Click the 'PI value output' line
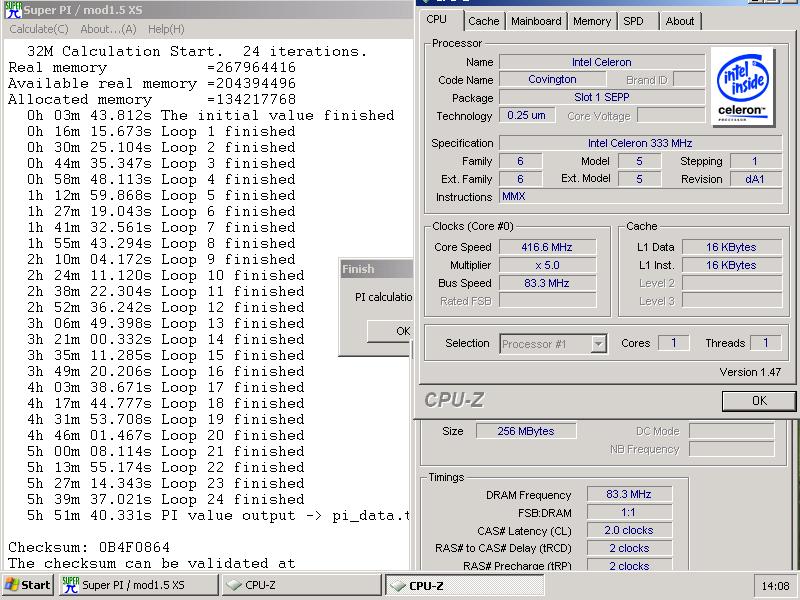The height and width of the screenshot is (600, 800). click(218, 516)
